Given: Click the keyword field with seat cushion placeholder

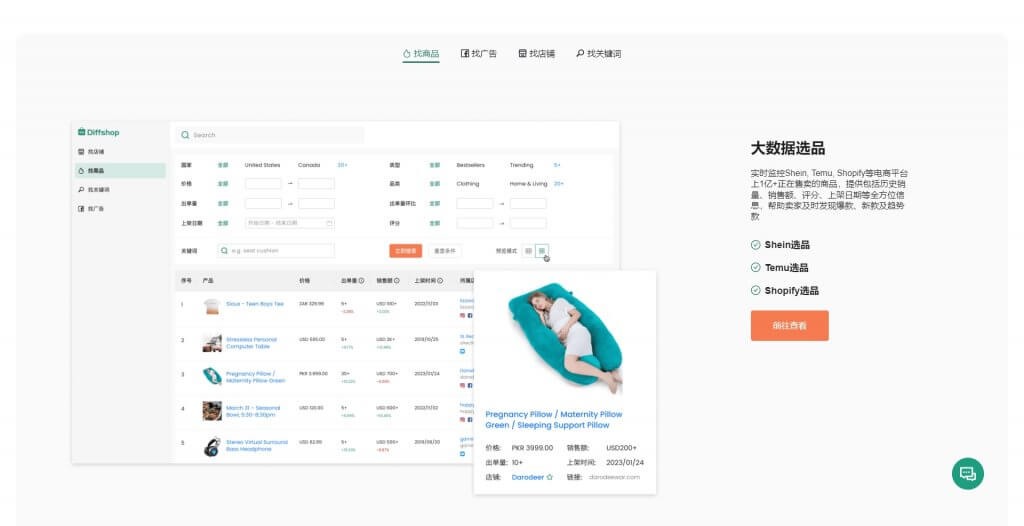Looking at the screenshot, I should point(276,251).
